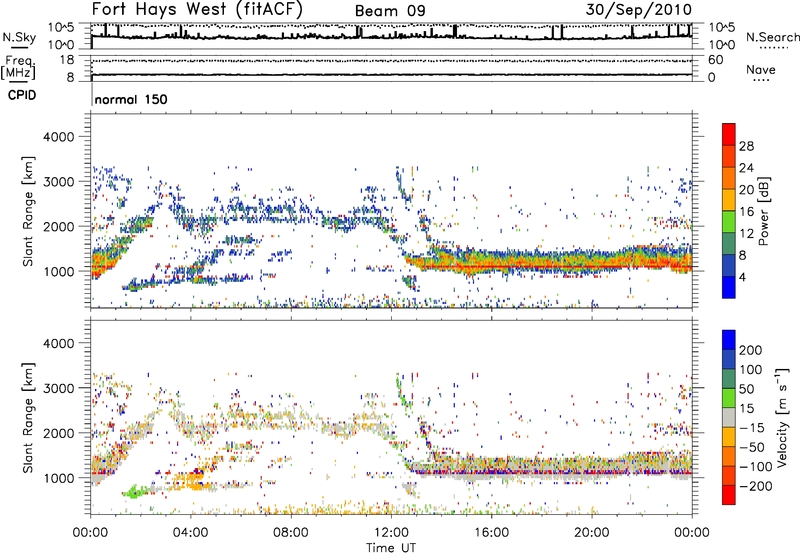Select the '200' velocity colorbar label
800x554 pixels.
[x=751, y=350]
